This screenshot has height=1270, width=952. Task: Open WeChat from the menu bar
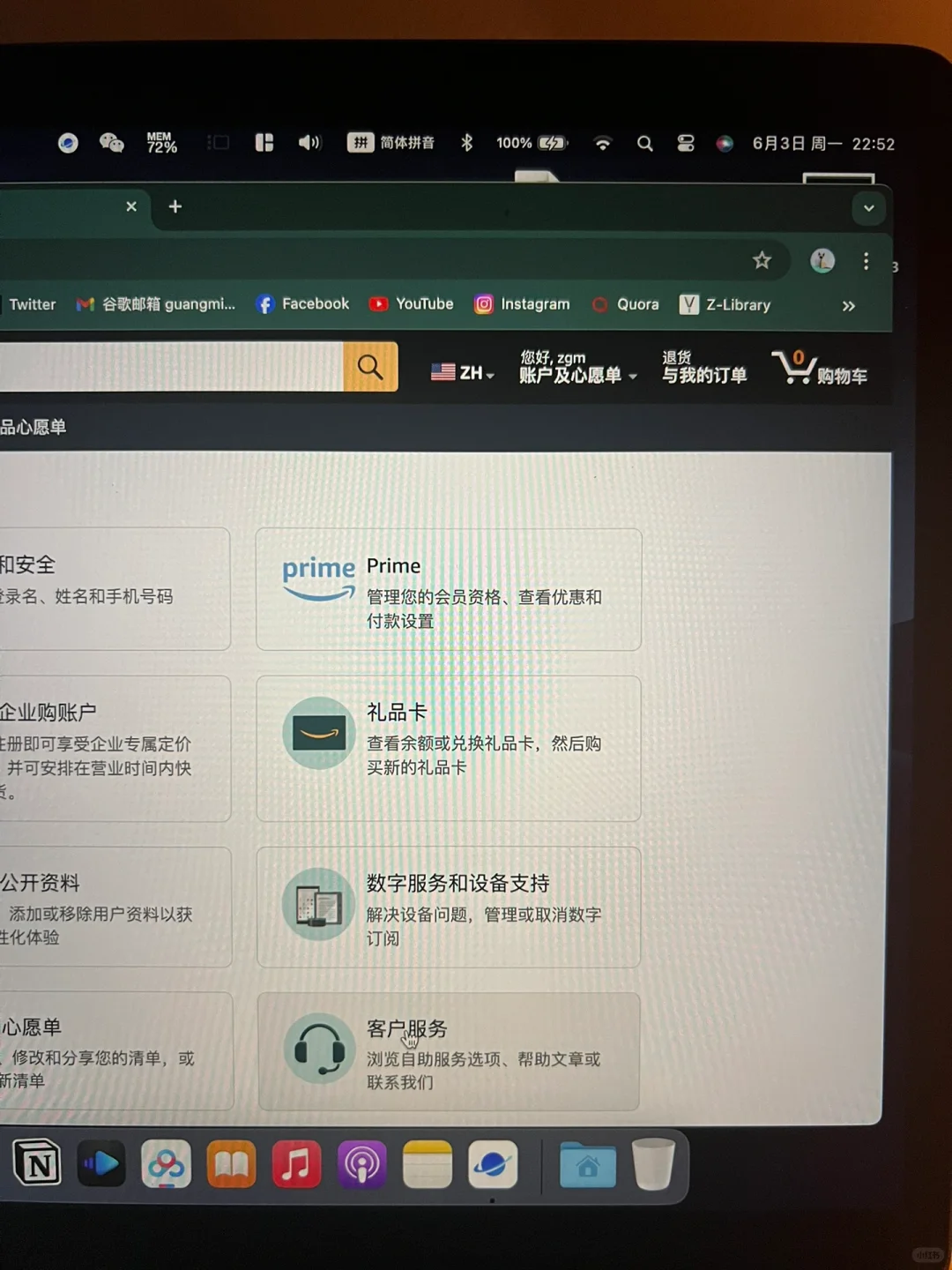[x=112, y=143]
